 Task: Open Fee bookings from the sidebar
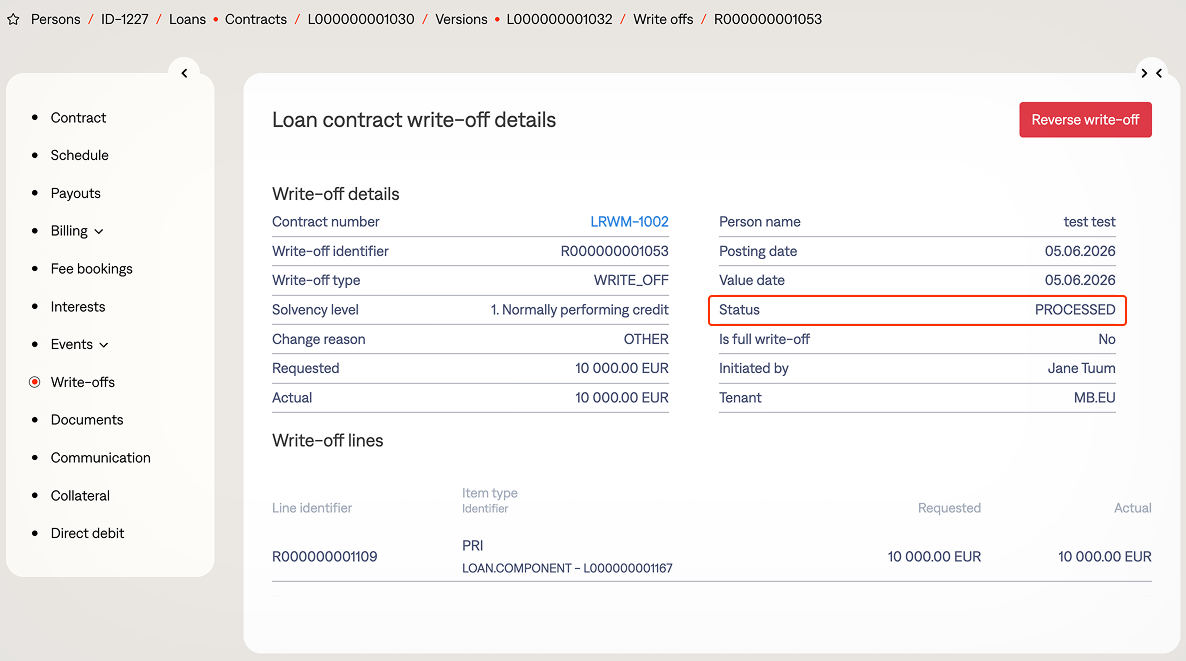click(91, 269)
